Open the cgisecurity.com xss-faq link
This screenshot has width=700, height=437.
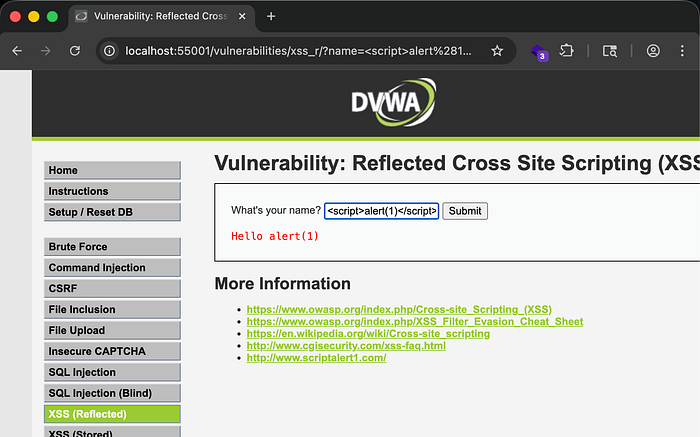(346, 345)
